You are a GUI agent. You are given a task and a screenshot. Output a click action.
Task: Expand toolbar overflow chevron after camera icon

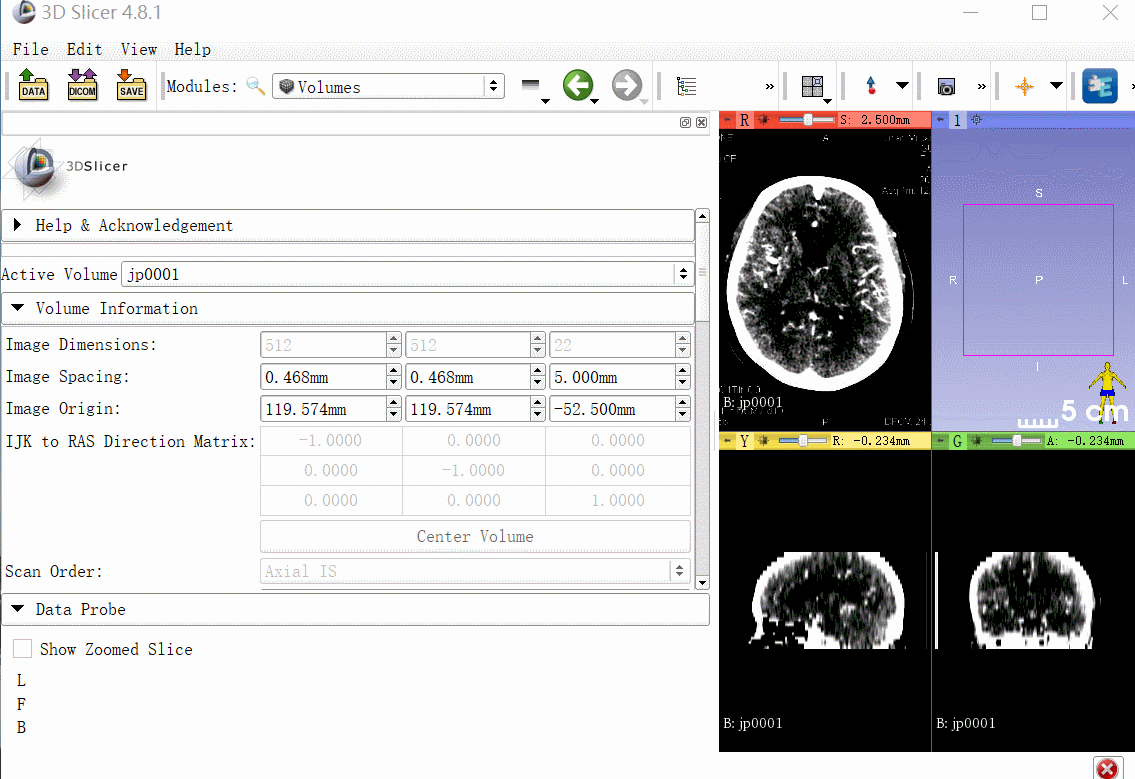(x=982, y=87)
